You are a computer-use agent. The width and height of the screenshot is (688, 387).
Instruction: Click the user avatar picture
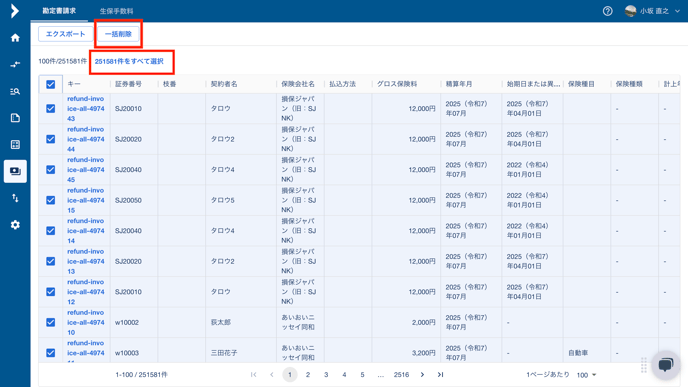click(x=631, y=11)
